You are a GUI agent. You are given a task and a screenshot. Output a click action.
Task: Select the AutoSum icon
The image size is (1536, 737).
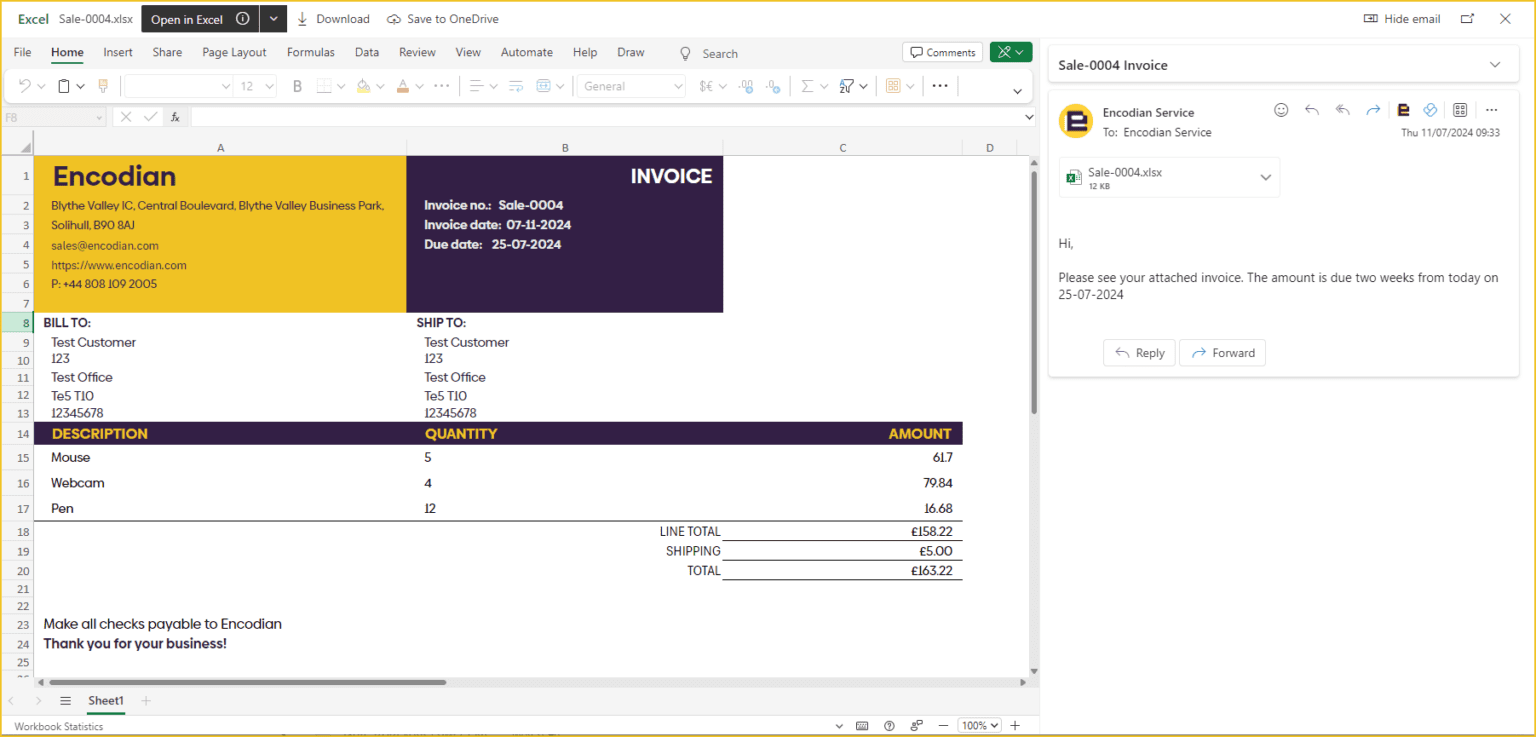tap(807, 86)
